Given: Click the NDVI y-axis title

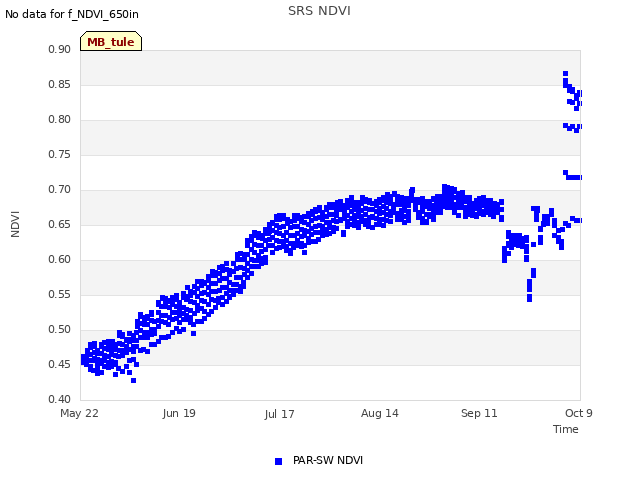Looking at the screenshot, I should tap(15, 224).
